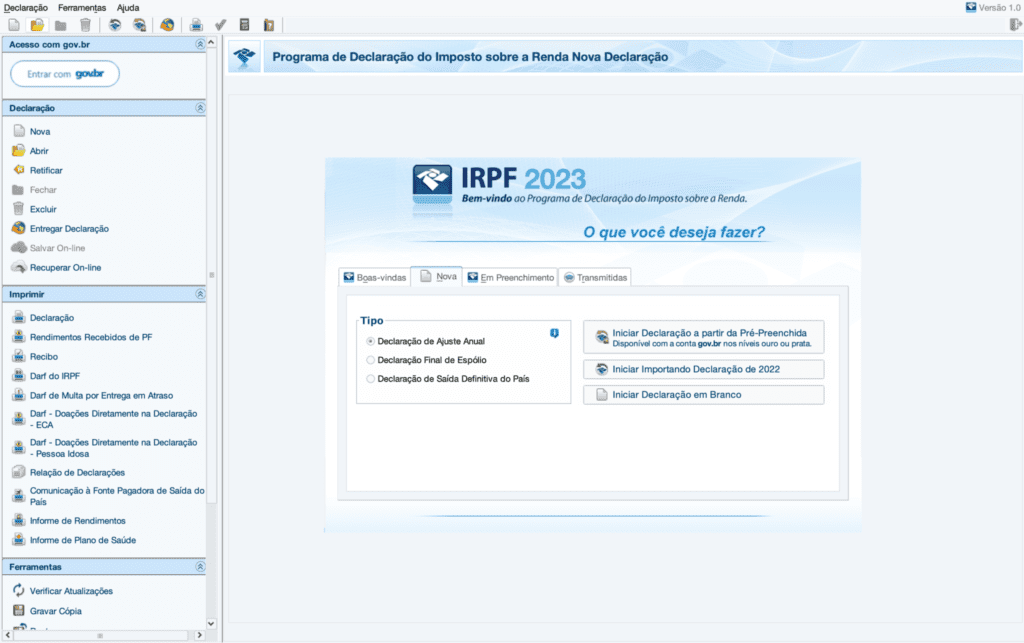This screenshot has width=1024, height=643.
Task: Switch to the Transmitidas tab
Action: tap(595, 277)
